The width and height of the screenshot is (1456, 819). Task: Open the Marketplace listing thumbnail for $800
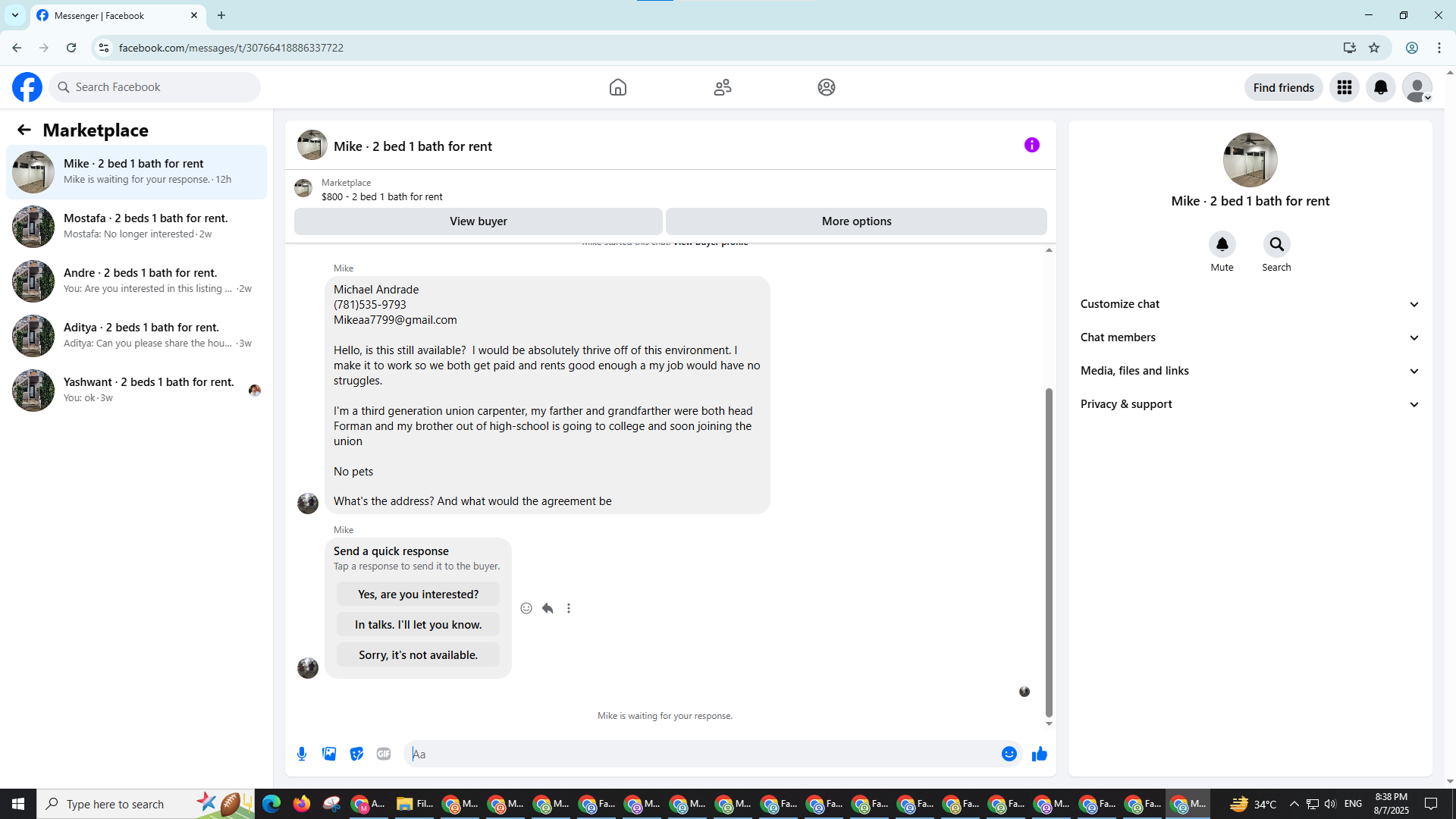[303, 188]
